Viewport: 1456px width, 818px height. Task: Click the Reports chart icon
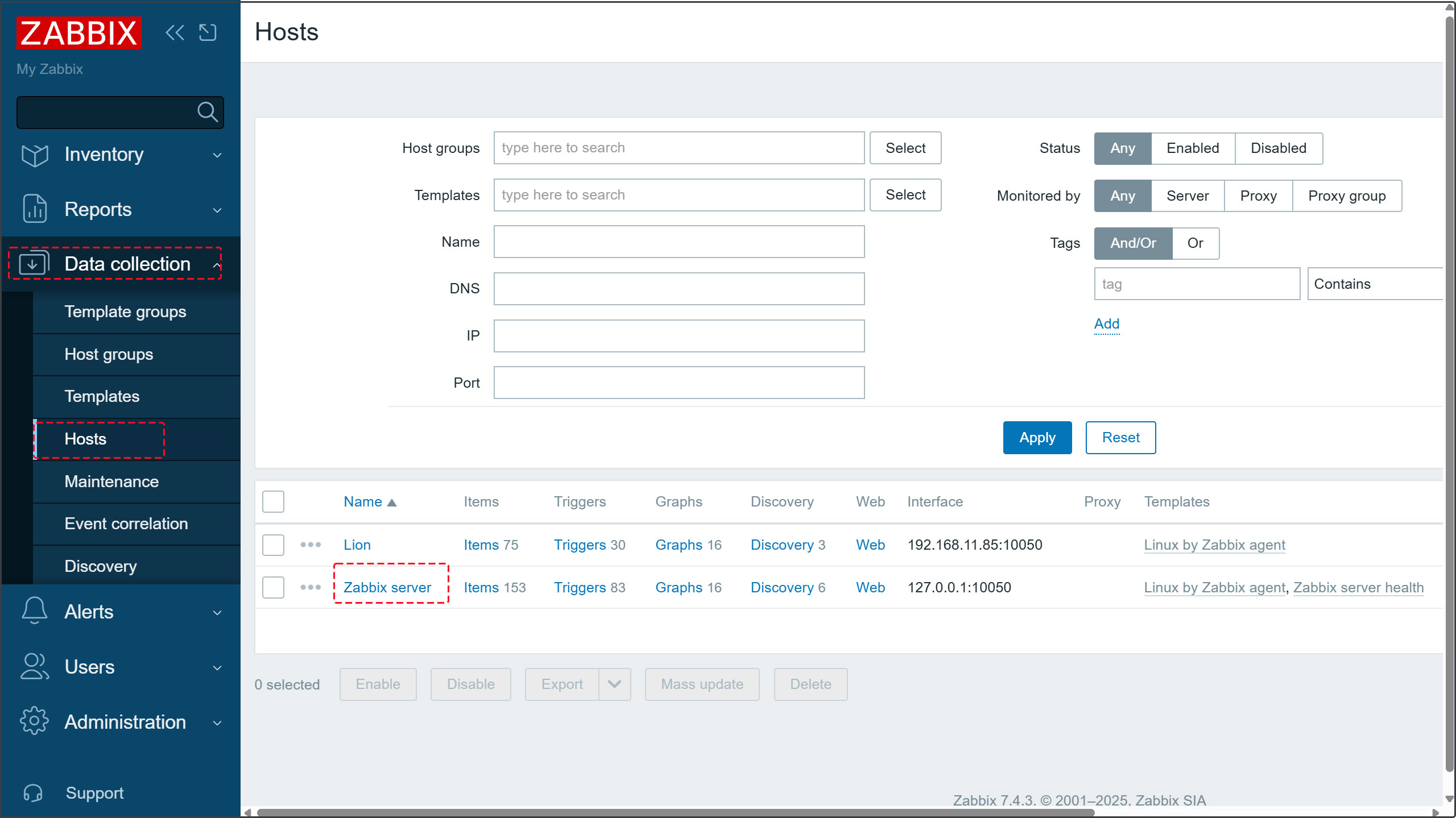point(35,209)
